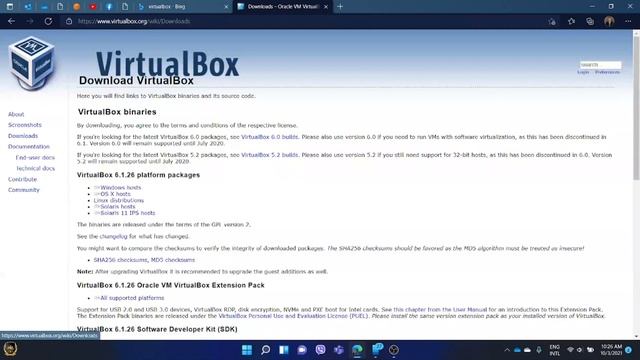Viewport: 640px width, 360px height.
Task: Click the OneDrive cloud tray icon
Action: click(x=517, y=350)
